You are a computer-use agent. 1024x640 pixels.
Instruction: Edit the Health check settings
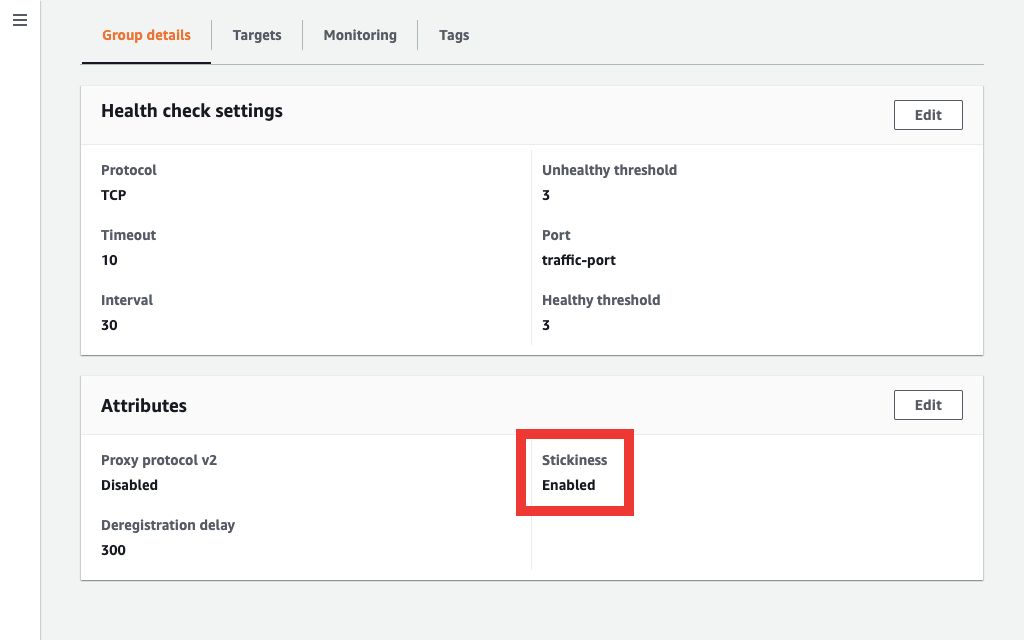[x=927, y=114]
